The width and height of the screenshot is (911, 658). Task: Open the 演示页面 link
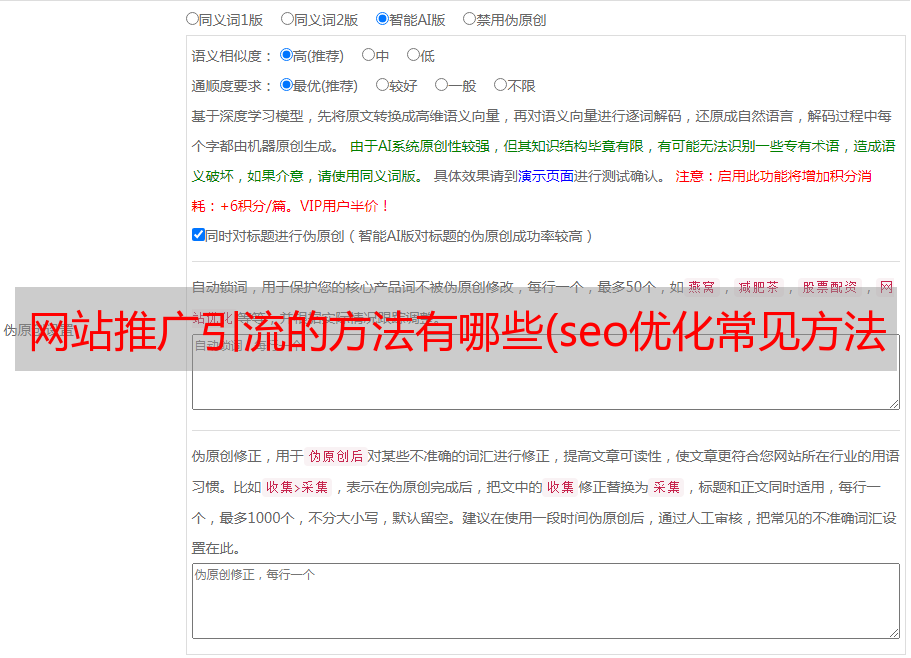[546, 176]
